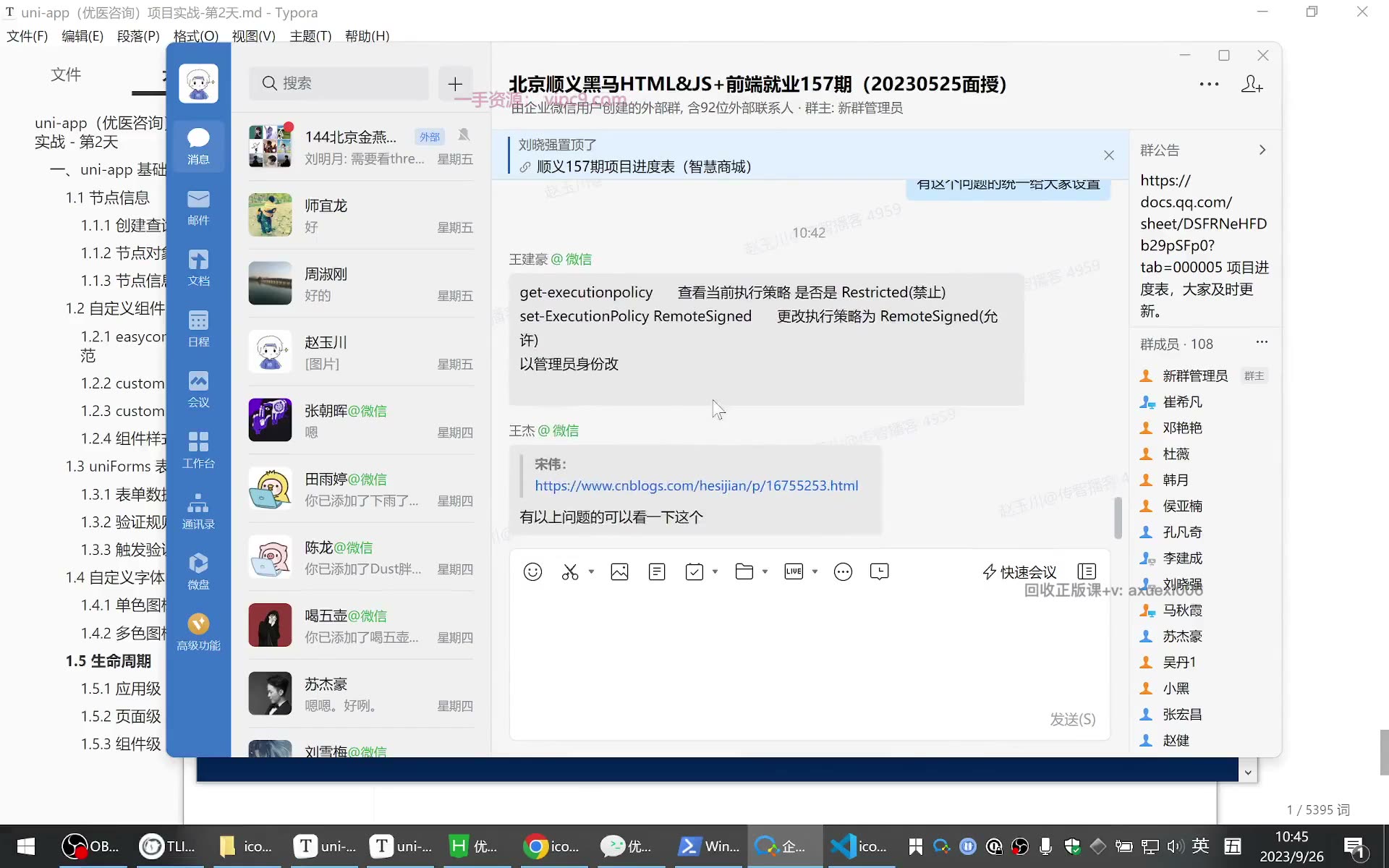
Task: Click the chat message area scrollbar
Action: pyautogui.click(x=1118, y=517)
